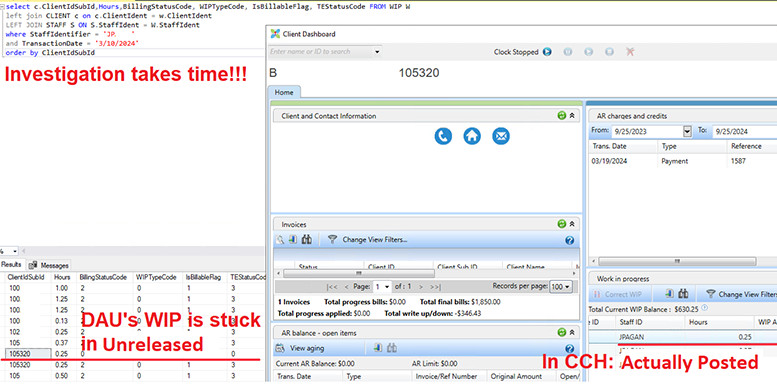Click binoculars icon in Work in progress
The image size is (777, 387).
point(683,294)
